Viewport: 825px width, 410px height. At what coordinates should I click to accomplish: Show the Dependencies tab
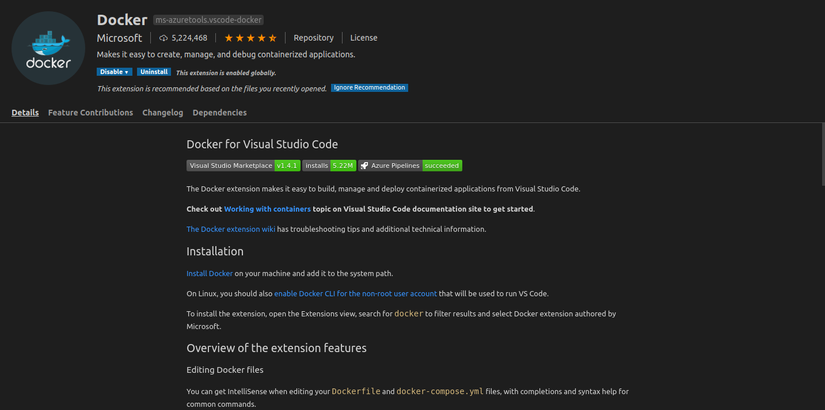point(219,113)
